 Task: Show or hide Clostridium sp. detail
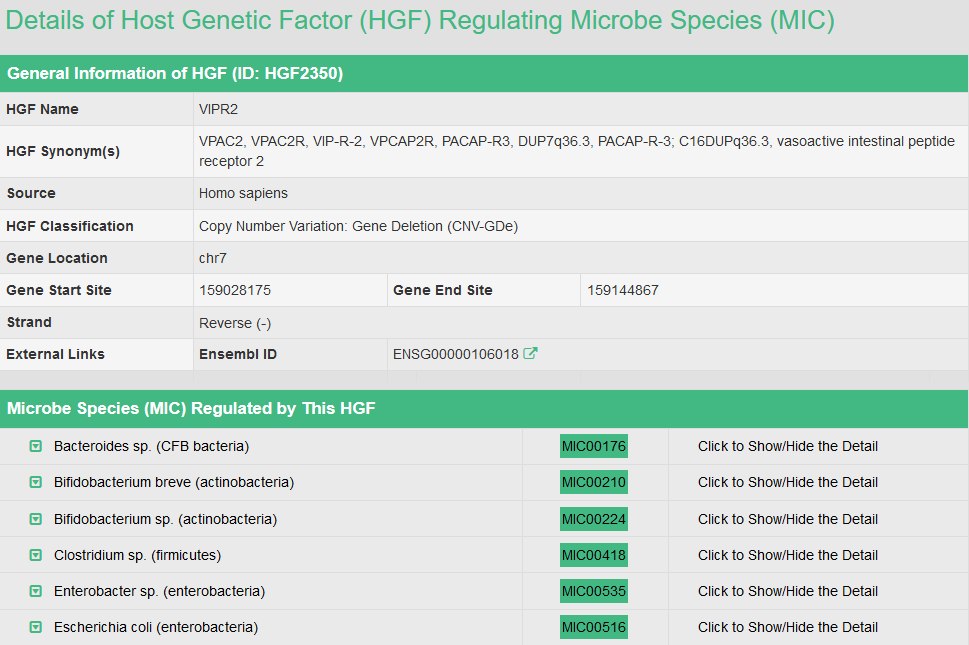(787, 555)
